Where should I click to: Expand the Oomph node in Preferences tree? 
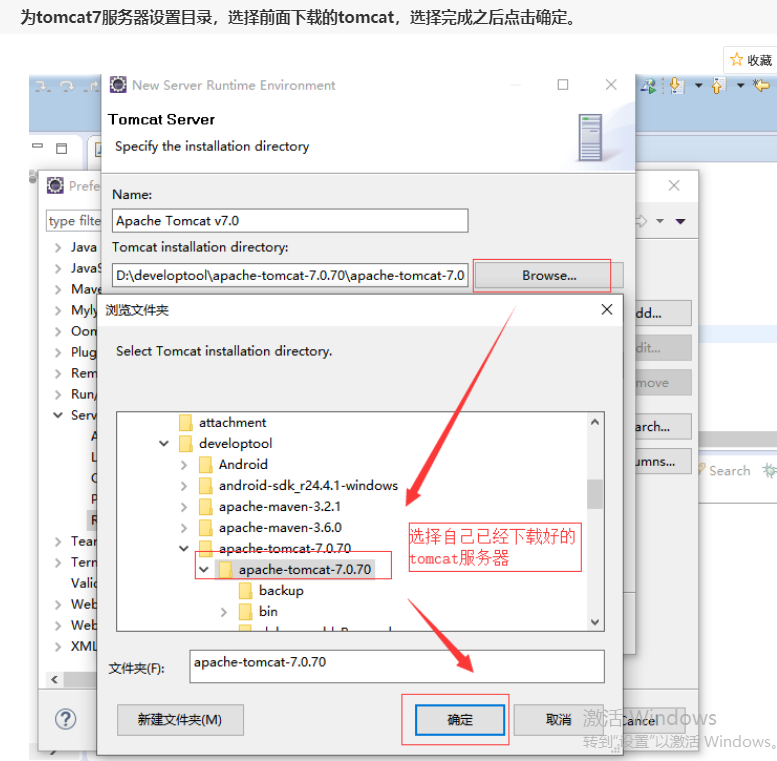coord(58,331)
